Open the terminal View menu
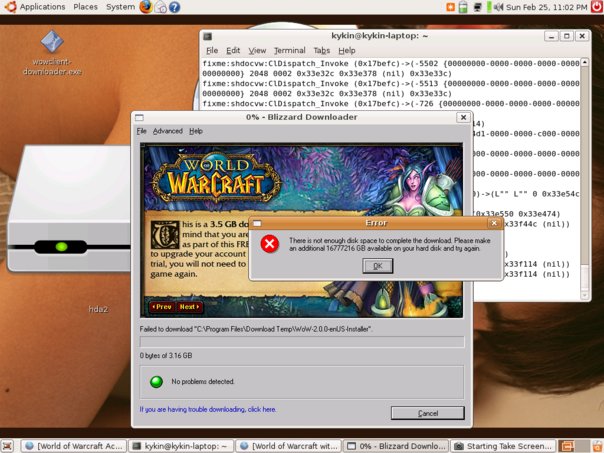 coord(257,50)
